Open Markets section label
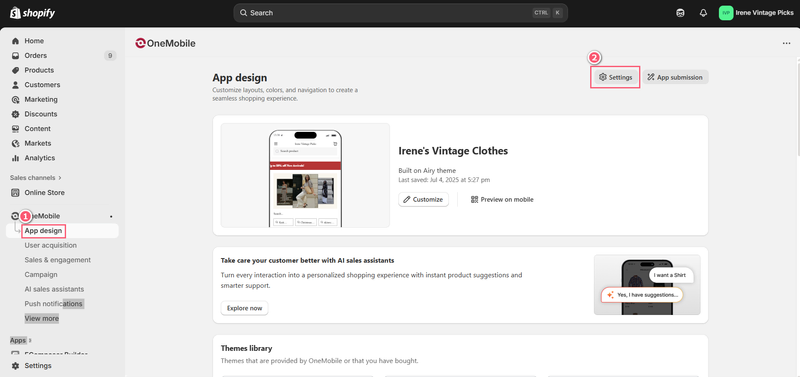 [38, 143]
